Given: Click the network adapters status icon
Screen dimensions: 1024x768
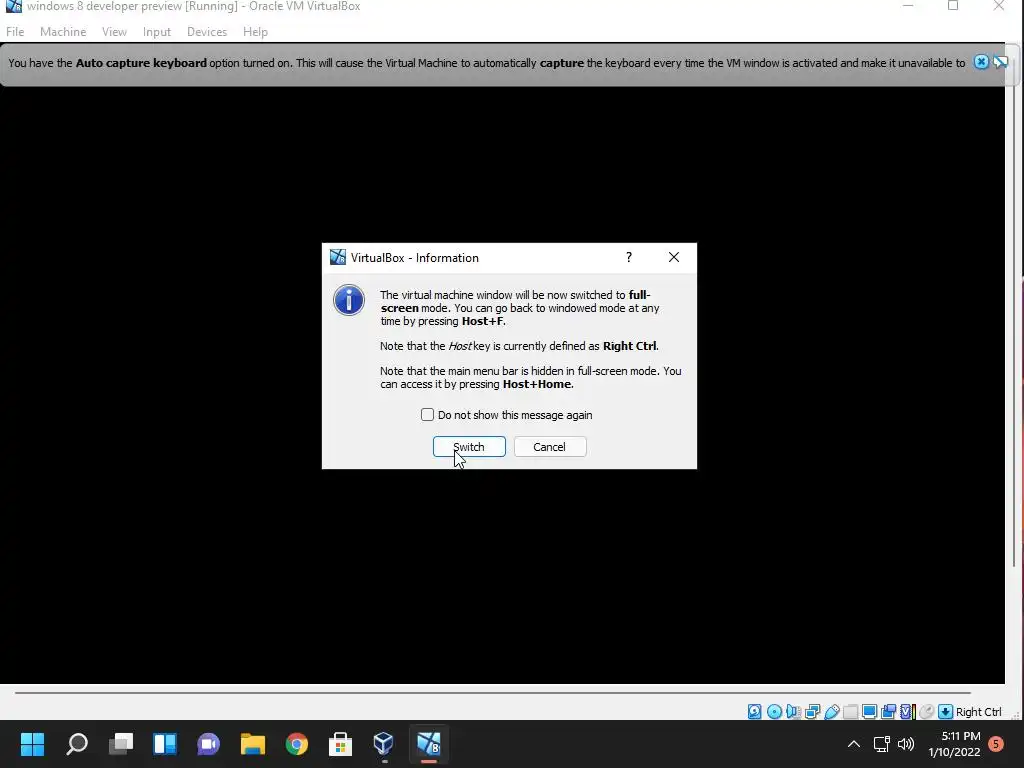Looking at the screenshot, I should [x=812, y=712].
